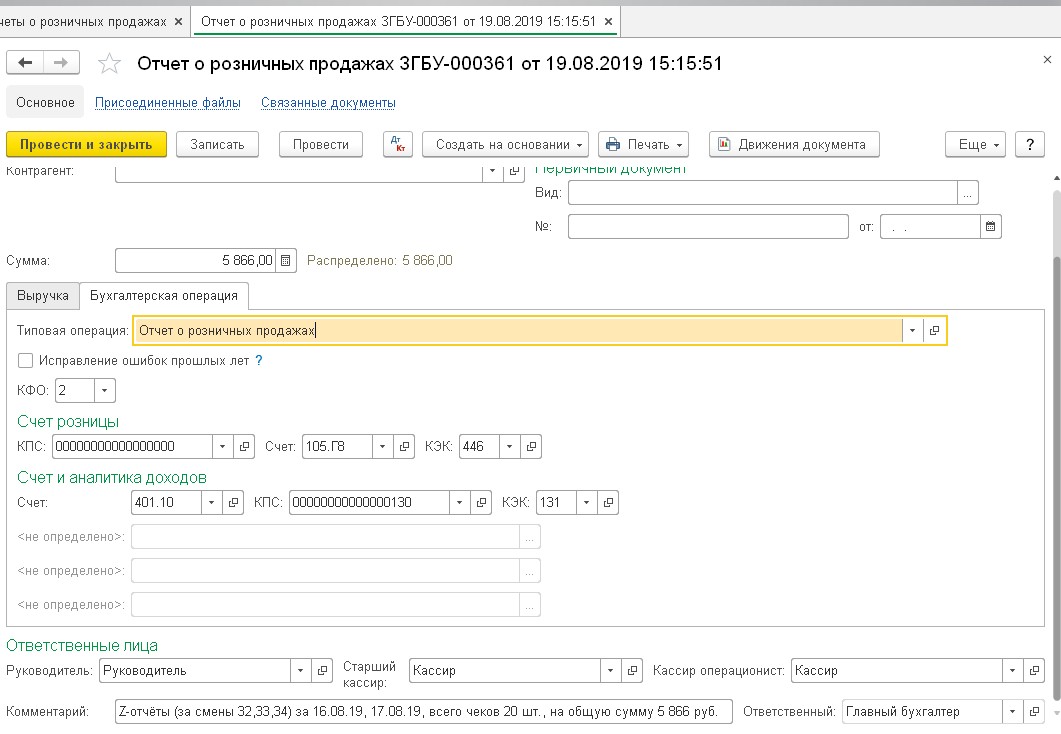Open help with the question mark button

(1029, 144)
